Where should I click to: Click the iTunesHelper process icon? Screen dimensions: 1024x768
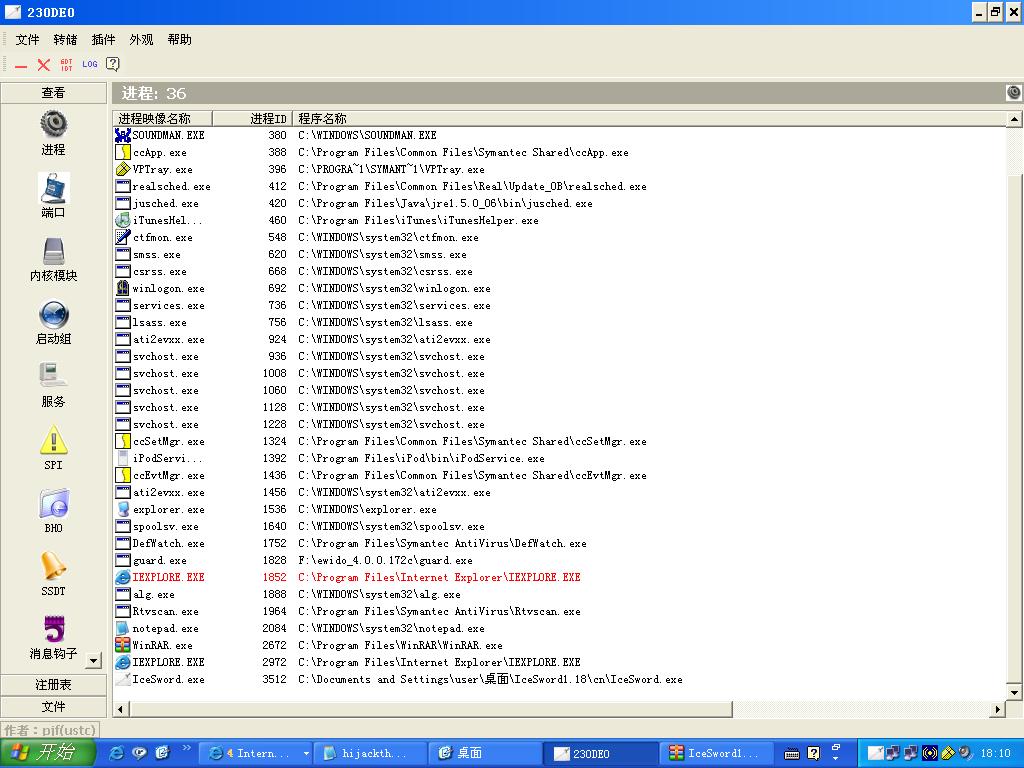(x=122, y=220)
